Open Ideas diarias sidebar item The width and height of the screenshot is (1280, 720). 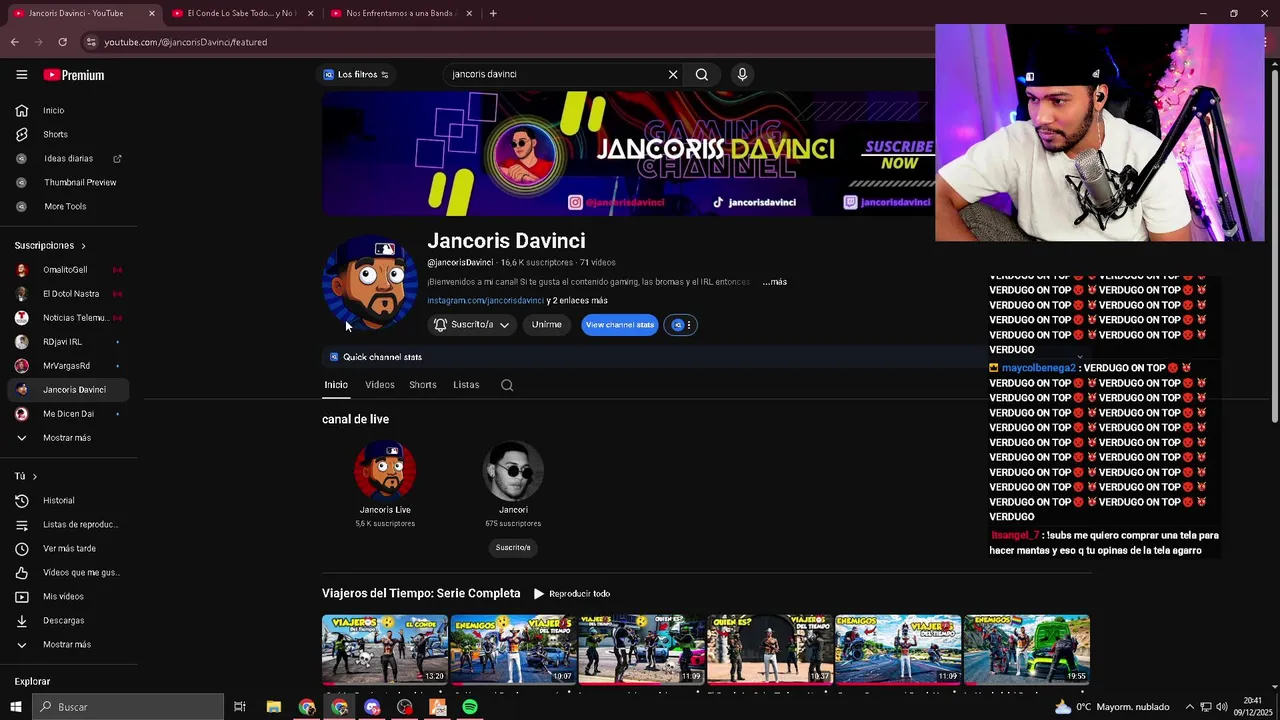[x=68, y=158]
